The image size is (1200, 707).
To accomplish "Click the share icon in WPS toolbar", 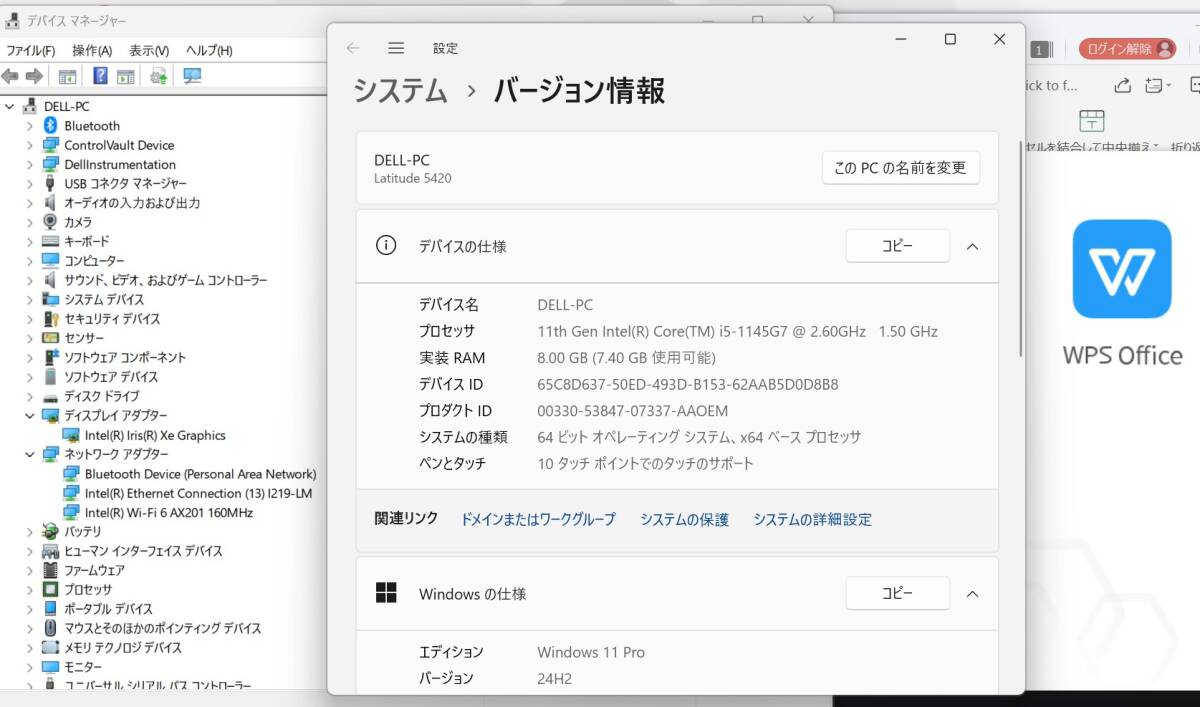I will (1122, 86).
